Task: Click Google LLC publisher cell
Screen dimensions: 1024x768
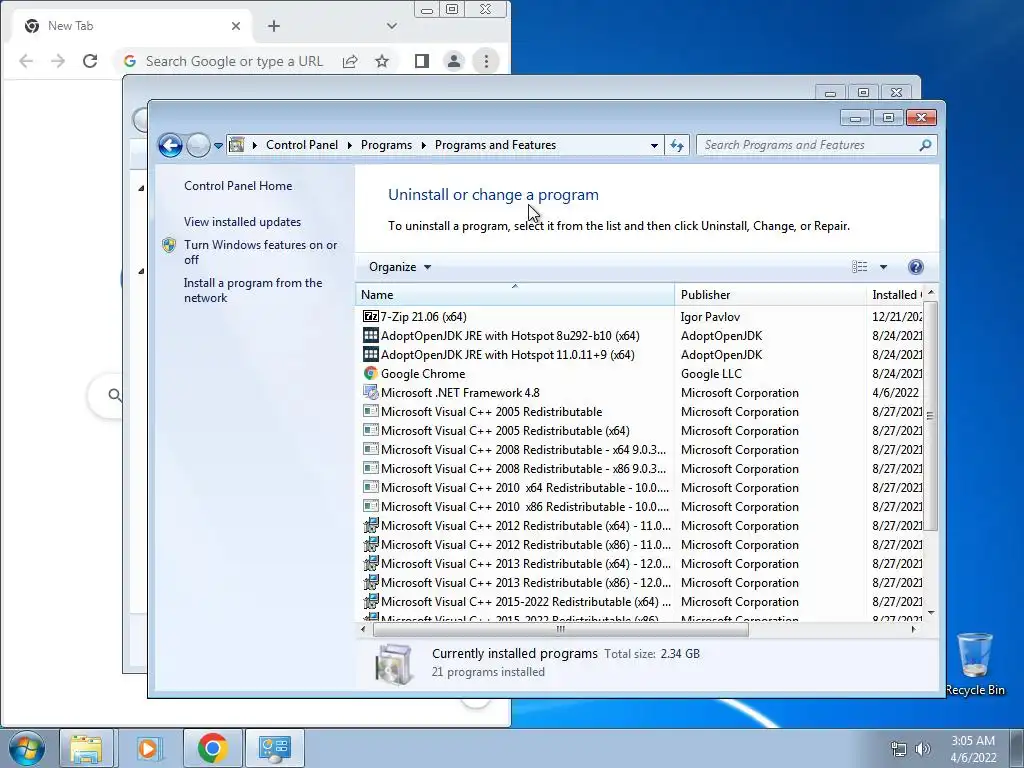Action: [711, 374]
